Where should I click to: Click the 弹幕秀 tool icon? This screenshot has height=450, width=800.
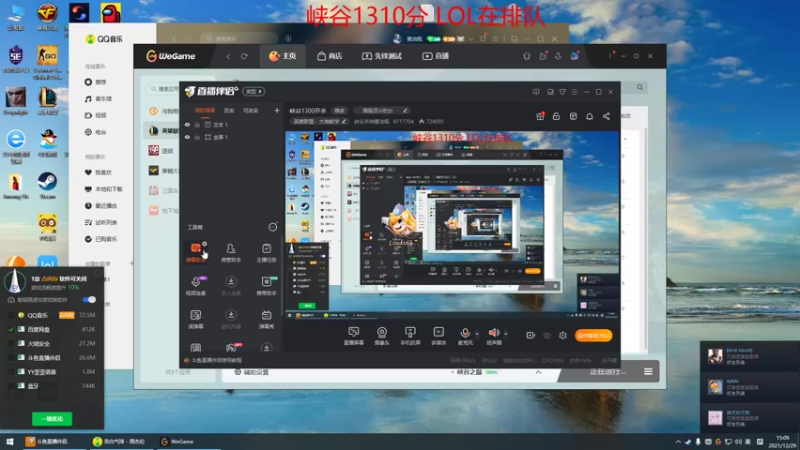click(x=266, y=318)
